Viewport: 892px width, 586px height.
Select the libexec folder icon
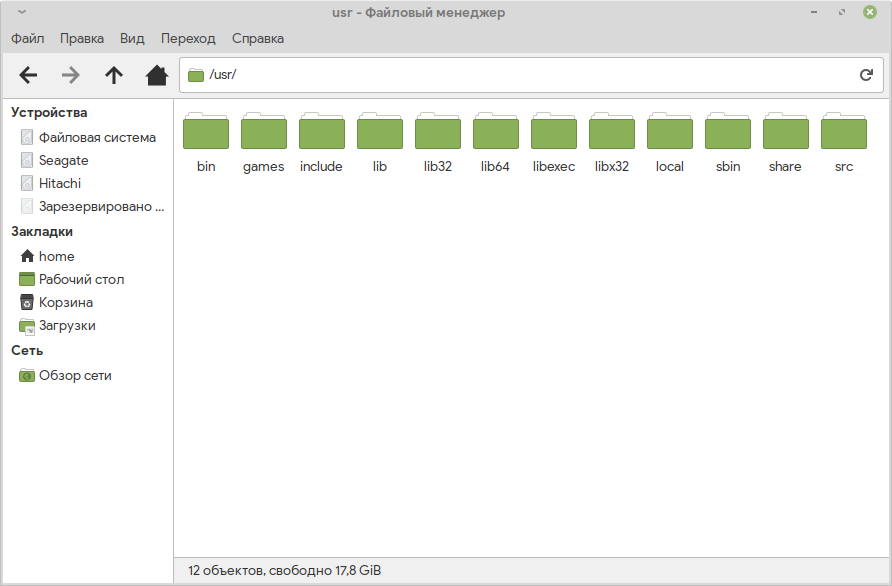[554, 131]
